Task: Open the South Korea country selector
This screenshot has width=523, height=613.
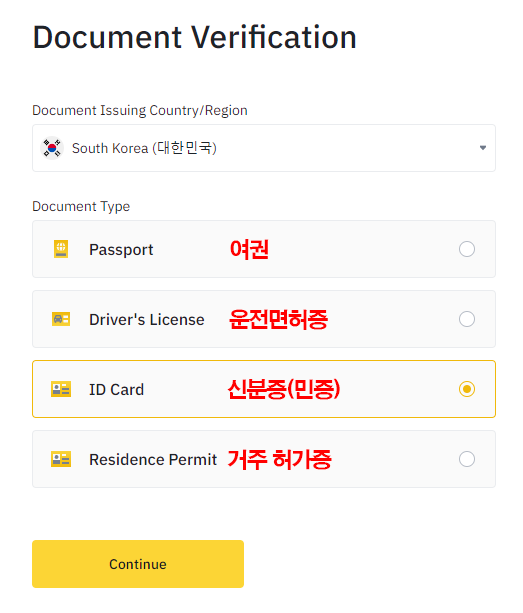Action: [264, 148]
